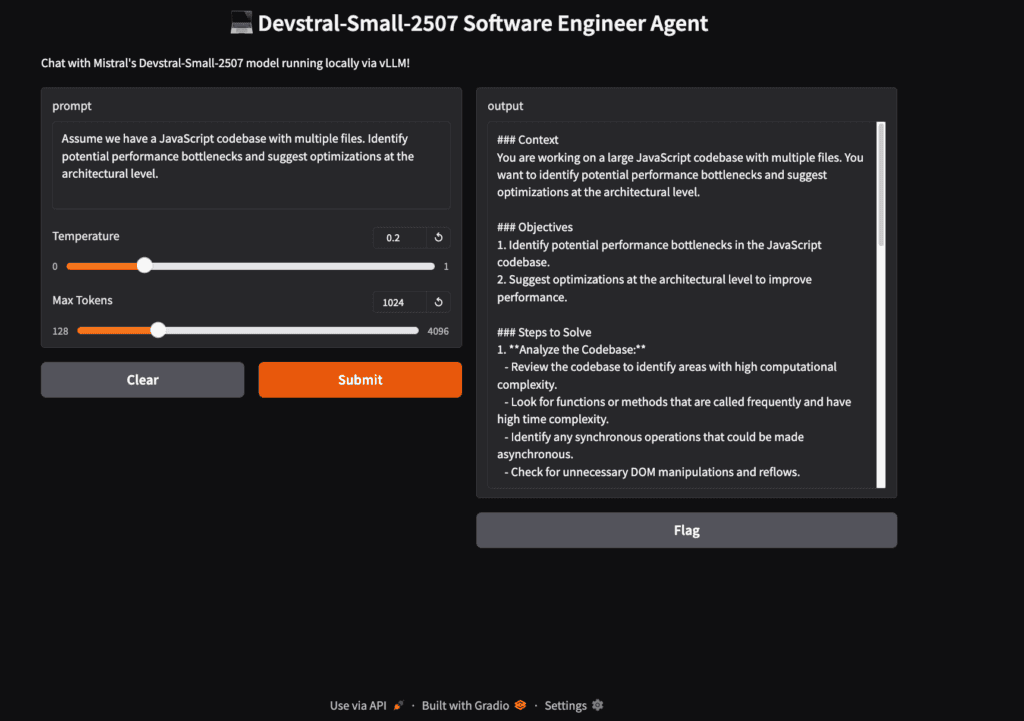Click the Temperature slider handle
Screen dimensions: 1024x721
[144, 266]
